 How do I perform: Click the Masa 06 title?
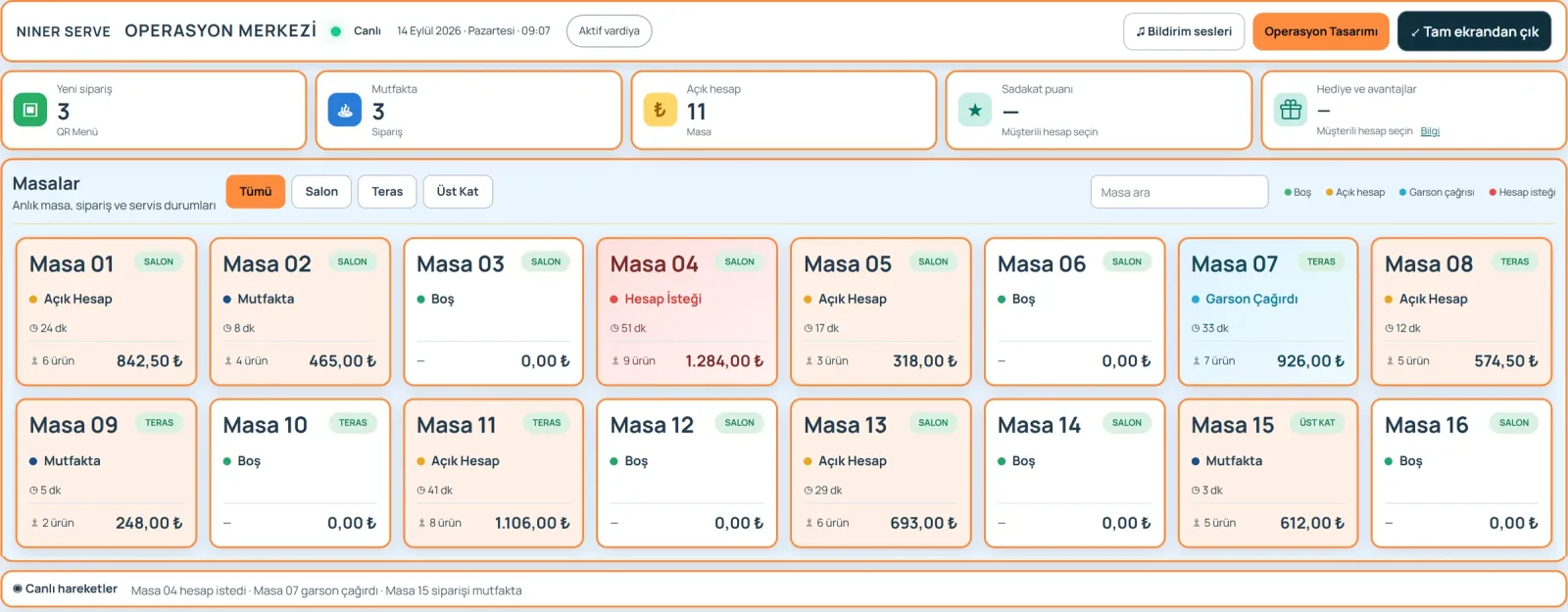click(x=1042, y=264)
